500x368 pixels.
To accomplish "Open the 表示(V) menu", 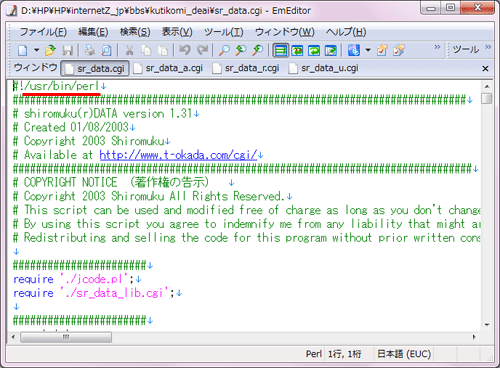I will (x=177, y=32).
